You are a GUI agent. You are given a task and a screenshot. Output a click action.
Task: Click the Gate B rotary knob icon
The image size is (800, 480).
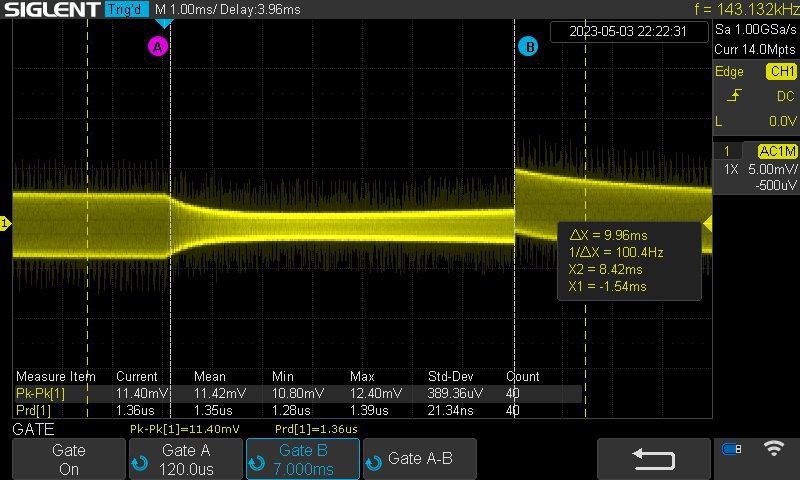(257, 463)
